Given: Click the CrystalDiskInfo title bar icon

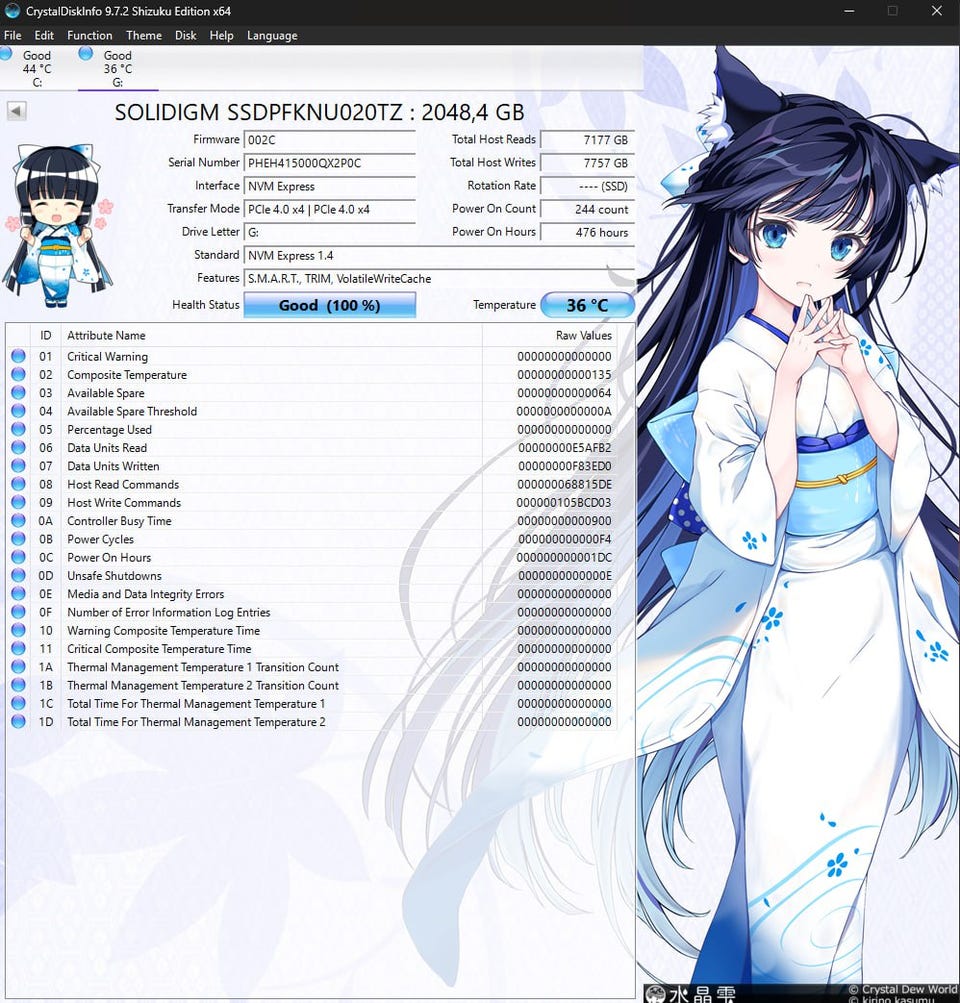Looking at the screenshot, I should click(12, 11).
